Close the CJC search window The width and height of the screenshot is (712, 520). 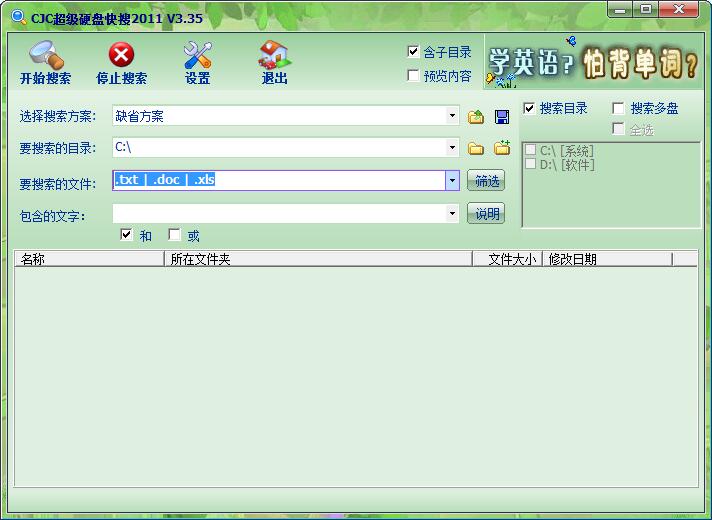(x=679, y=10)
